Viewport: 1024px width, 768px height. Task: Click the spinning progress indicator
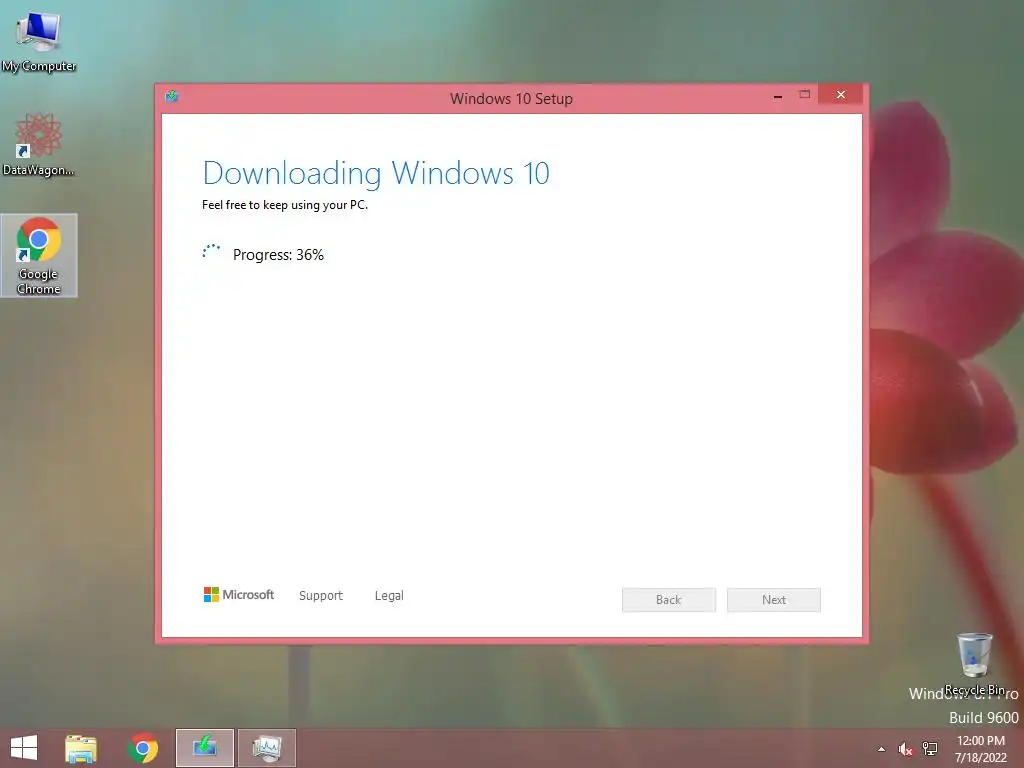tap(211, 253)
